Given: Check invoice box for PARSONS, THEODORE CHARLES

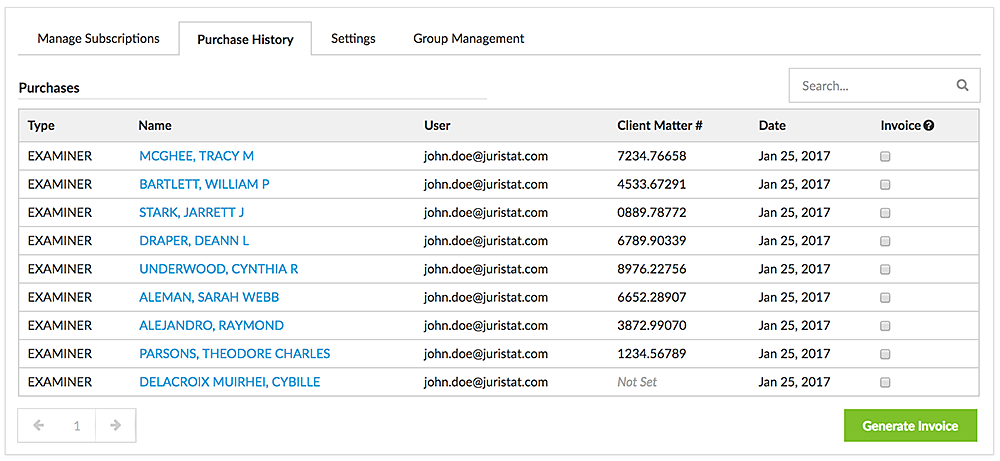Looking at the screenshot, I should point(885,354).
